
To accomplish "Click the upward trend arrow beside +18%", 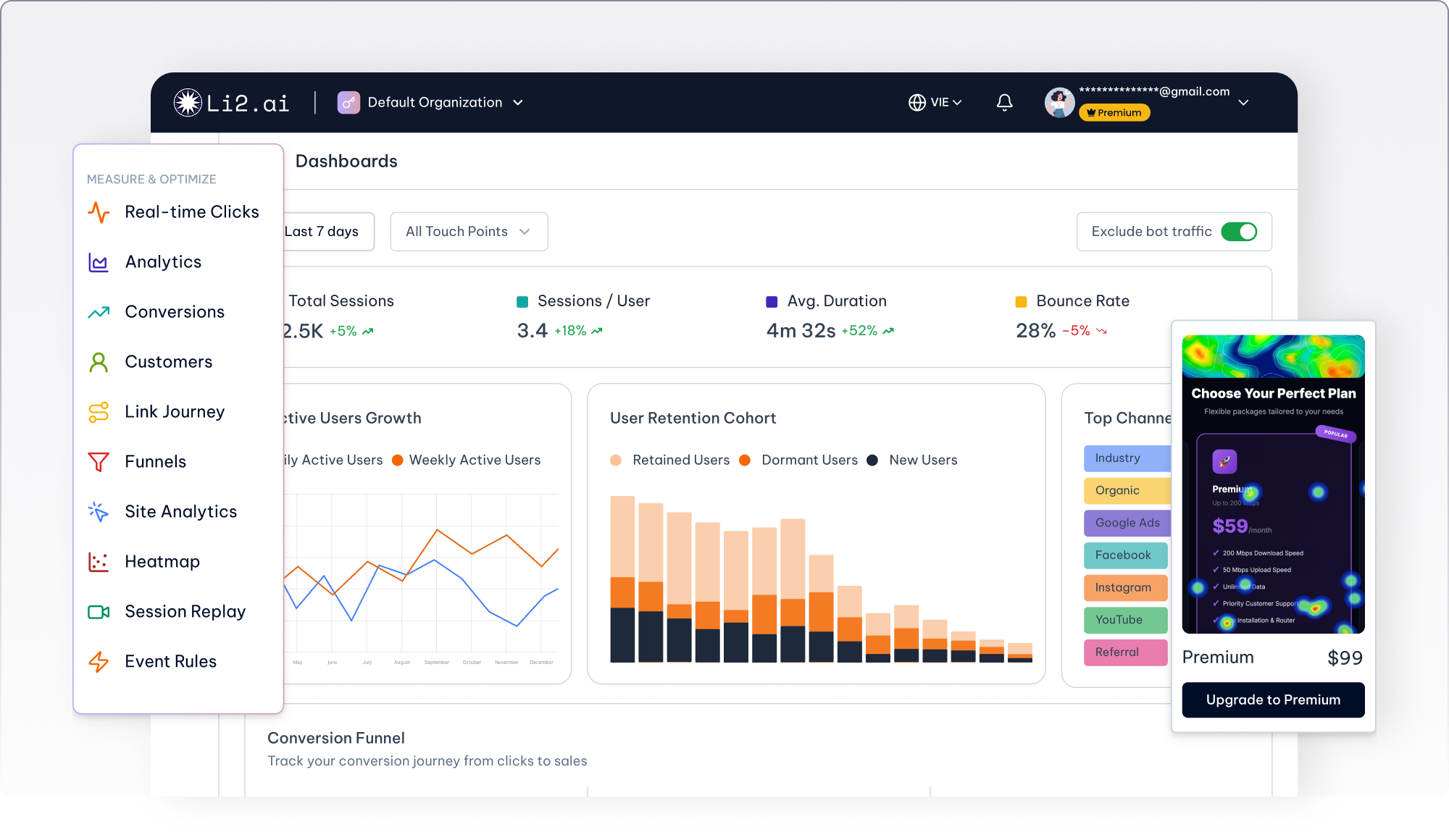I will (x=597, y=331).
